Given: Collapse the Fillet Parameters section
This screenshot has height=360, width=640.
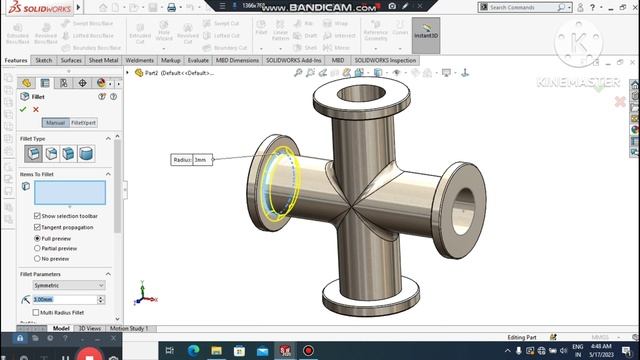Looking at the screenshot, I should tap(108, 274).
